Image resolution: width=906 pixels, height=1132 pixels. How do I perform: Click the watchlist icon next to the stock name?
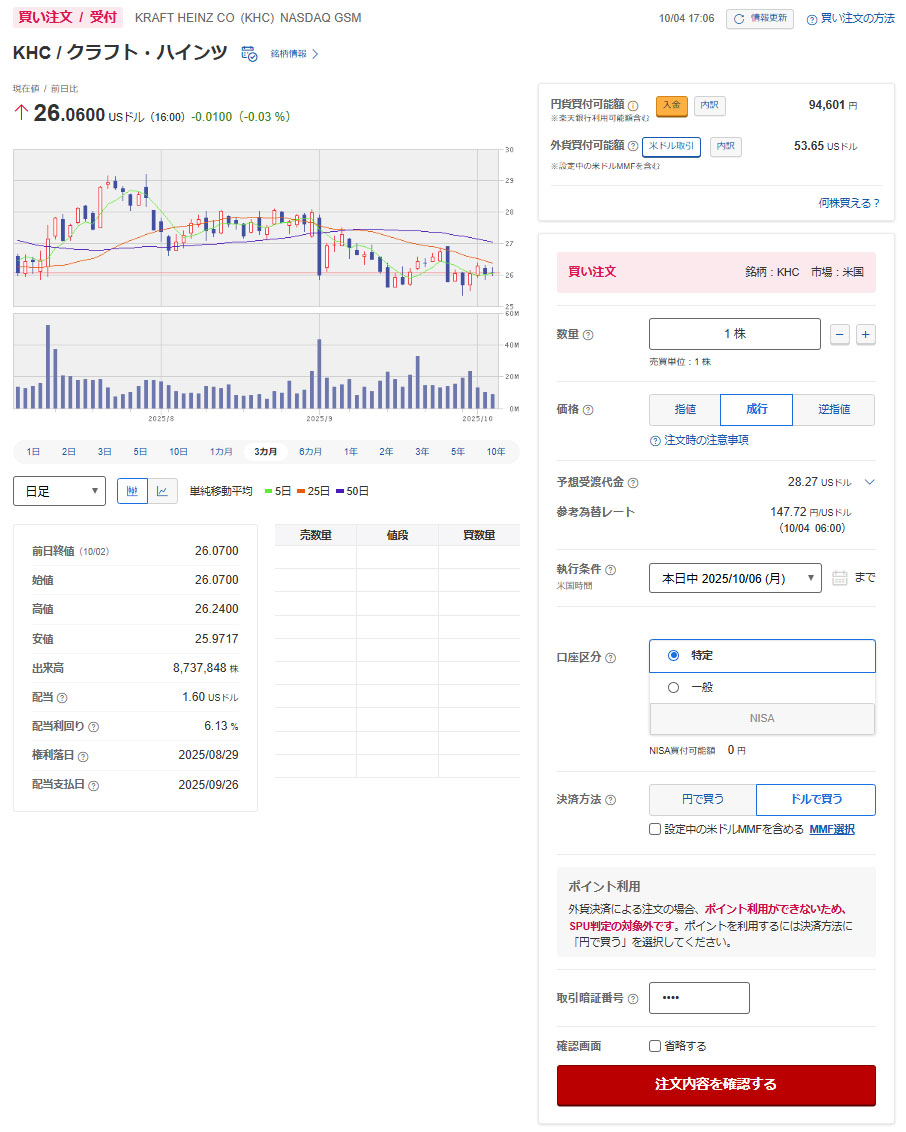pos(249,54)
